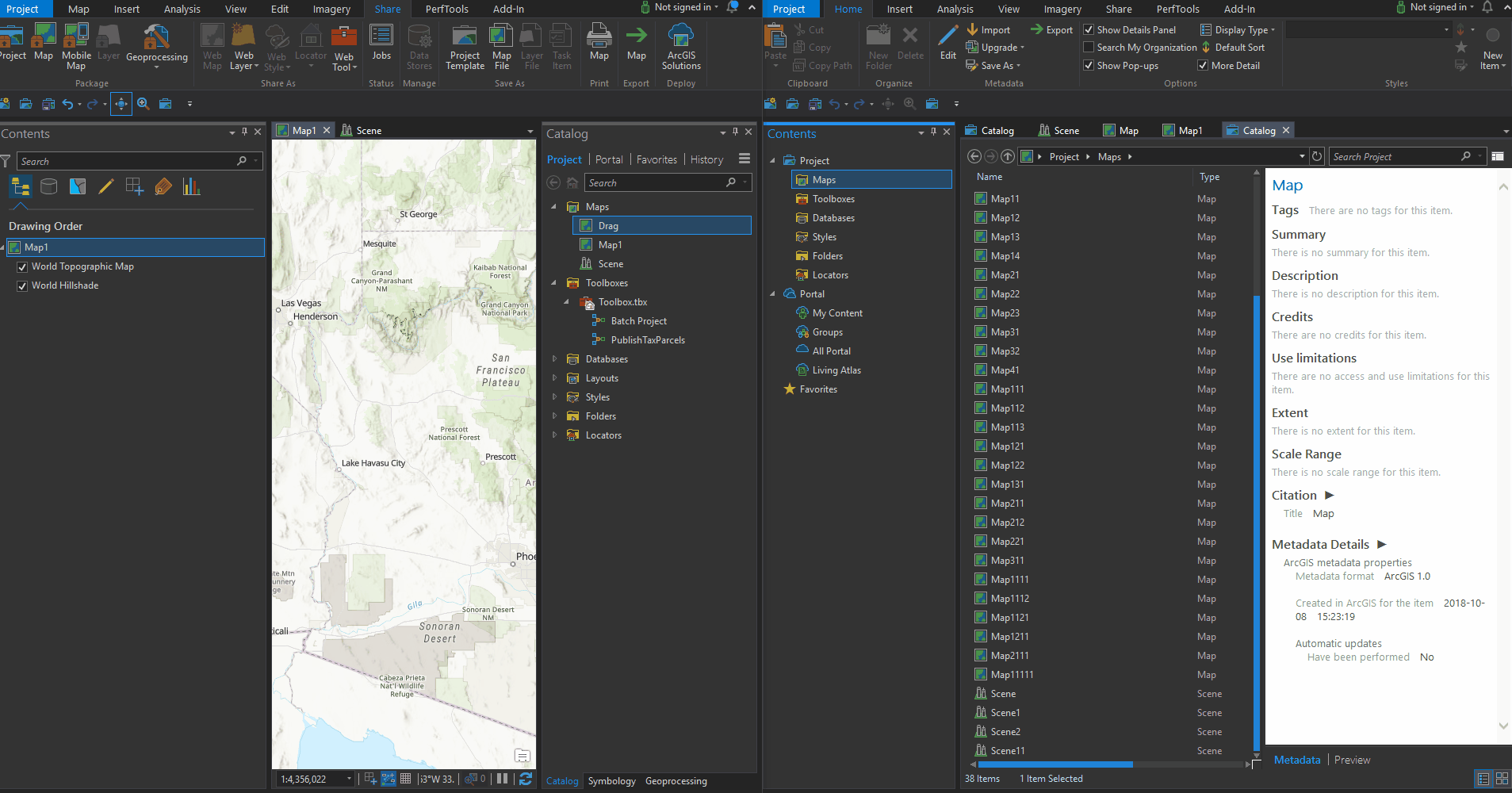Save as Project Template

tap(465, 46)
